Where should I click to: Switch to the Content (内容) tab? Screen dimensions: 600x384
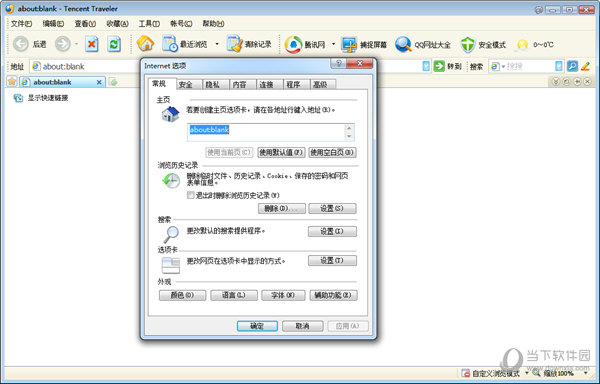coord(243,85)
